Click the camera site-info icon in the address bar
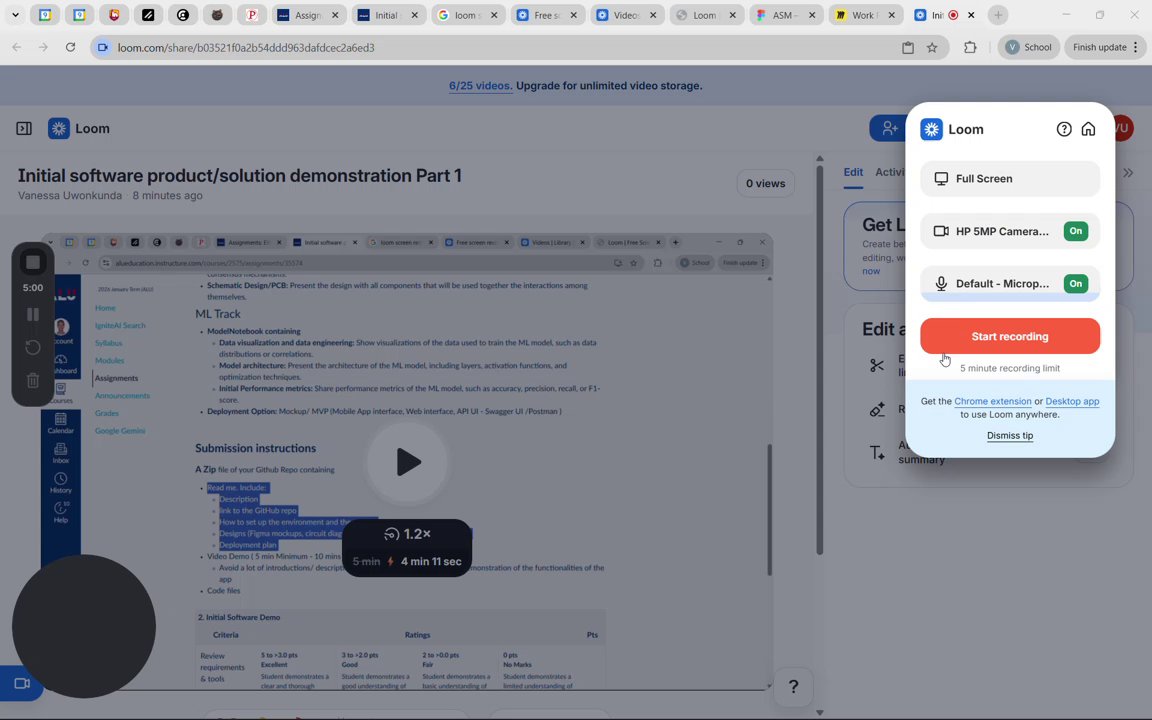Screen dimensions: 1152x720 103,48
